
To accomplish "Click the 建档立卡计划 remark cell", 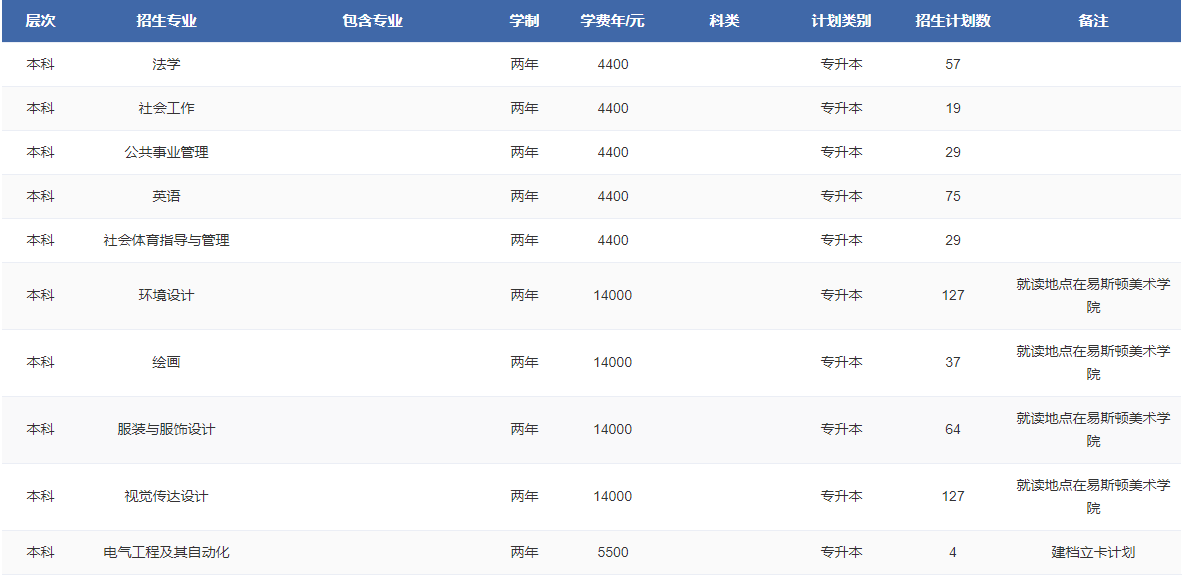I will point(1093,552).
